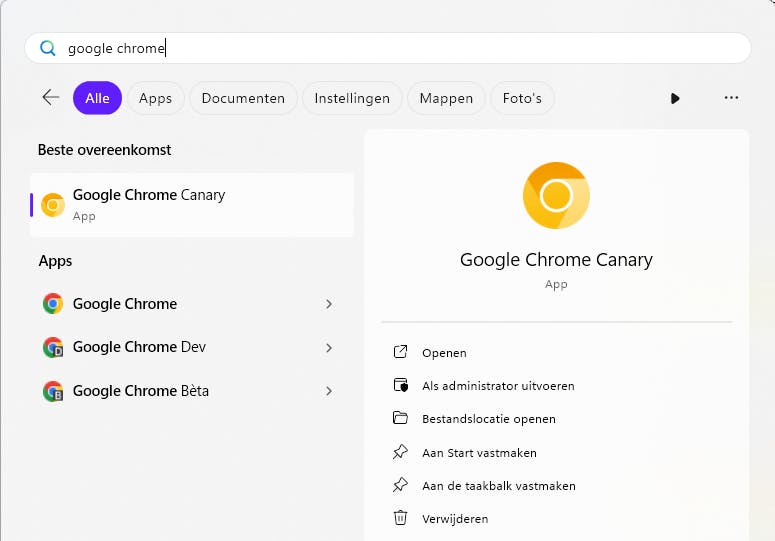
Task: Select the Documenten filter tab
Action: [243, 98]
